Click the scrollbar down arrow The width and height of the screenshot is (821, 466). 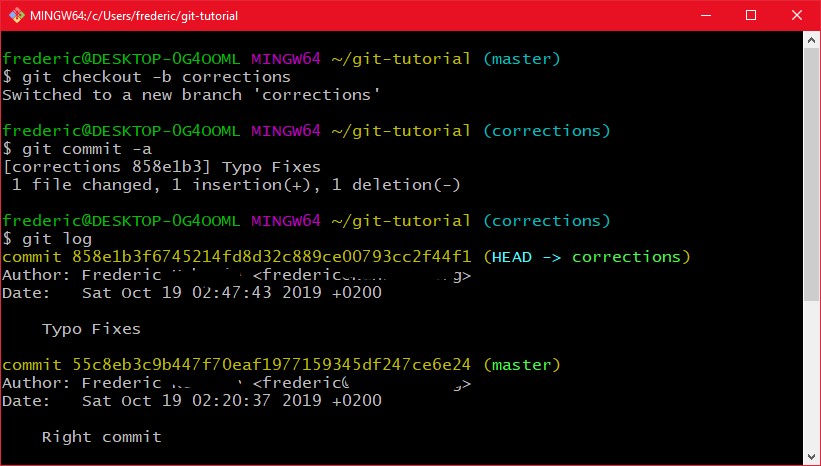pyautogui.click(x=812, y=456)
